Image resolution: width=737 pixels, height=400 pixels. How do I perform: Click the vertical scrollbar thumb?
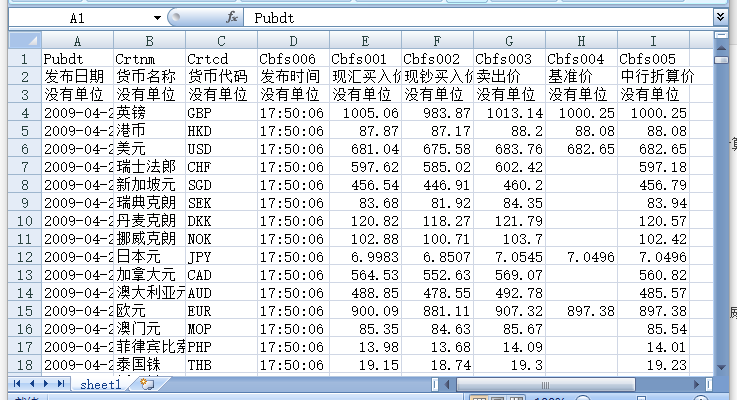[721, 60]
